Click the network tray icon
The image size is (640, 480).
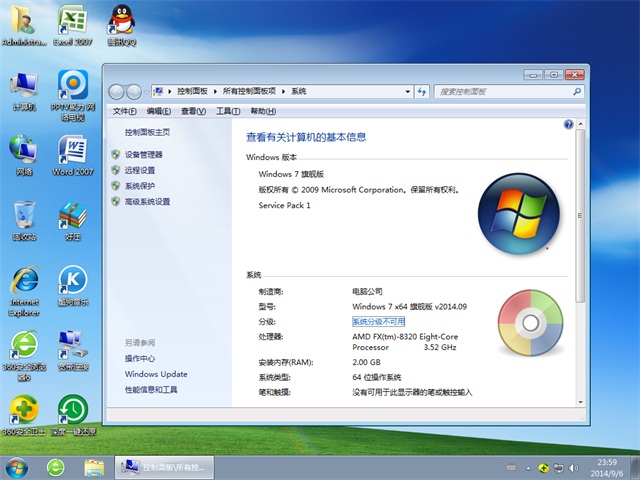point(558,468)
